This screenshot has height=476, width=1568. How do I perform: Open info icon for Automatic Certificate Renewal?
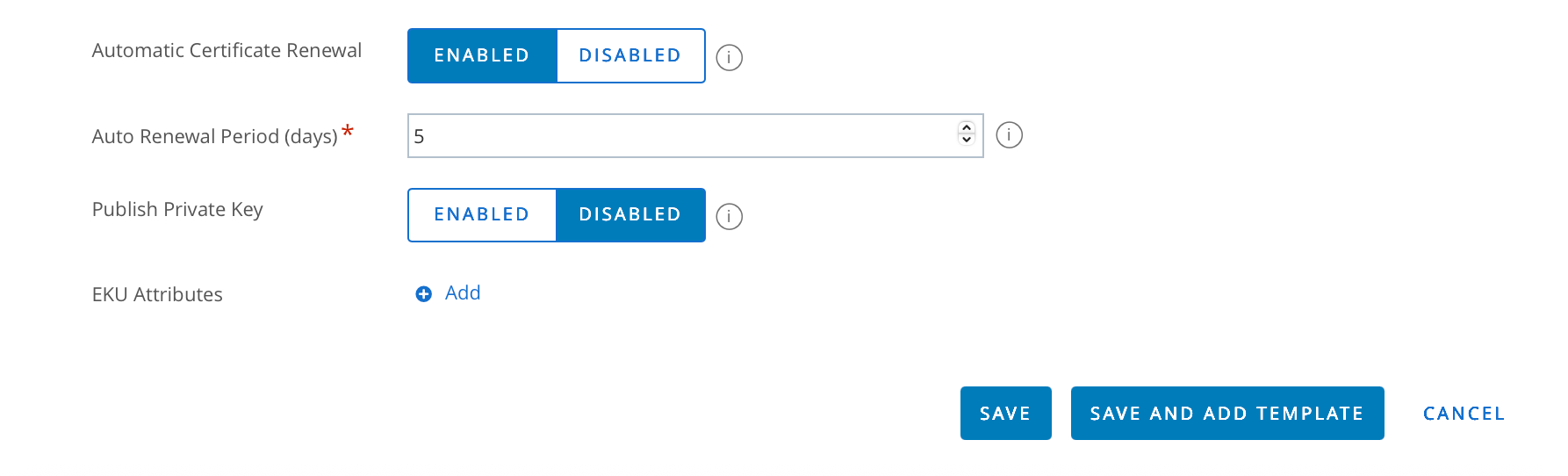click(x=729, y=58)
